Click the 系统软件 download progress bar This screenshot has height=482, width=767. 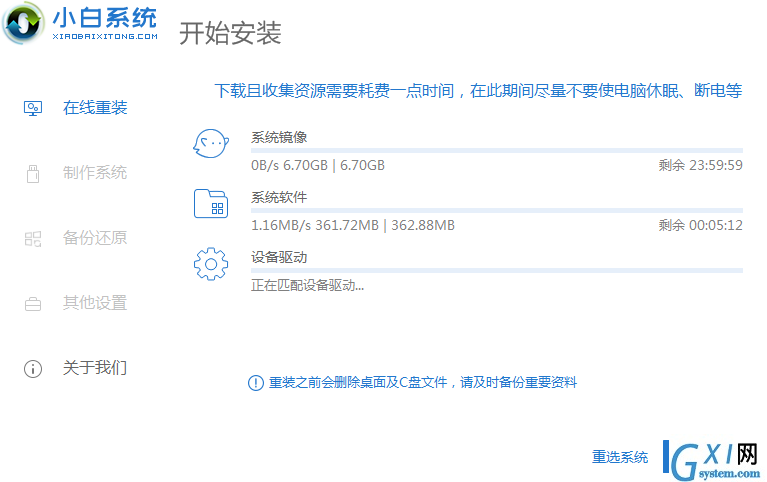pos(496,210)
